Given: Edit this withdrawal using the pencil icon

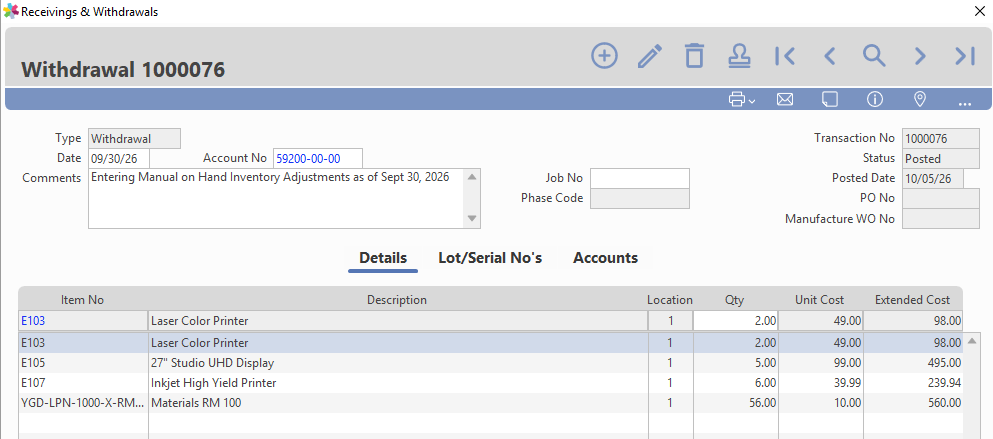Looking at the screenshot, I should coord(650,56).
